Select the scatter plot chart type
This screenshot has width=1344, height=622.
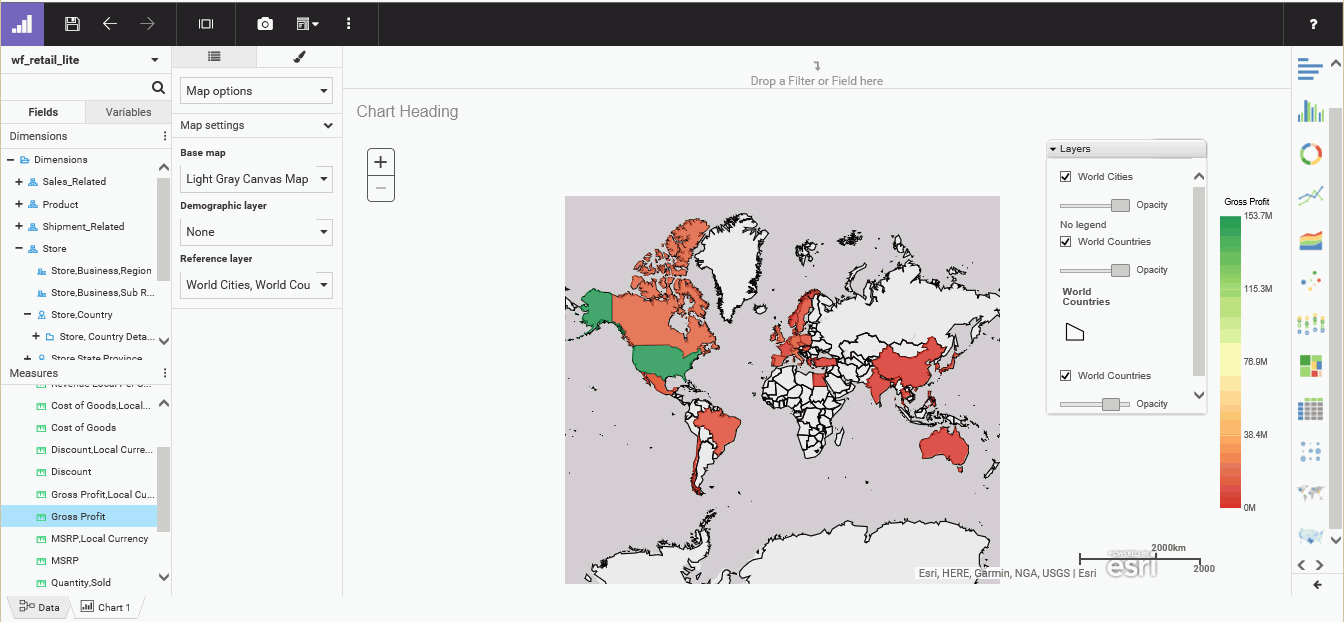(x=1310, y=282)
